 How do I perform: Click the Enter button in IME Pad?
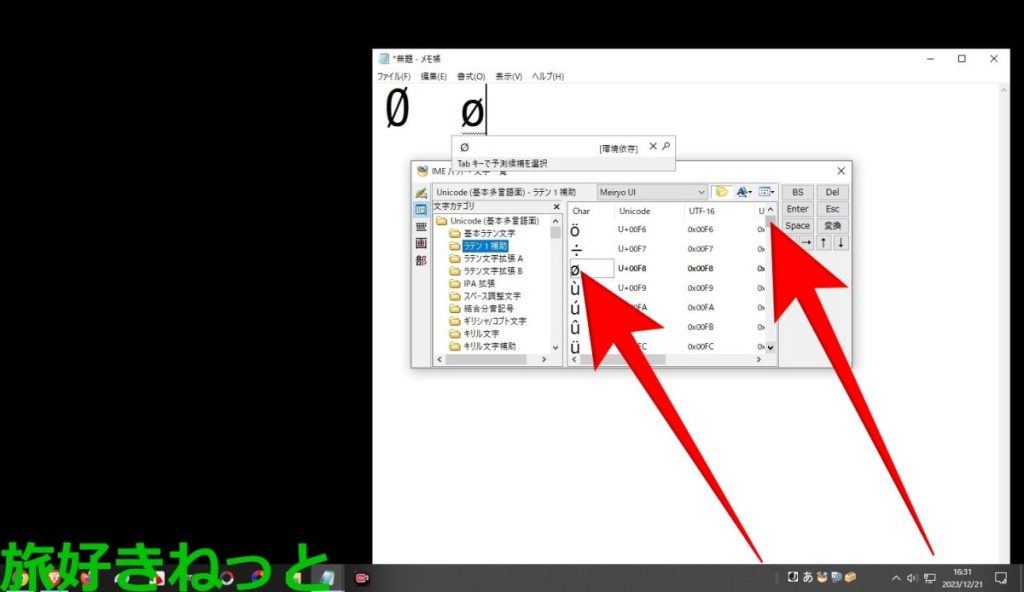[797, 209]
